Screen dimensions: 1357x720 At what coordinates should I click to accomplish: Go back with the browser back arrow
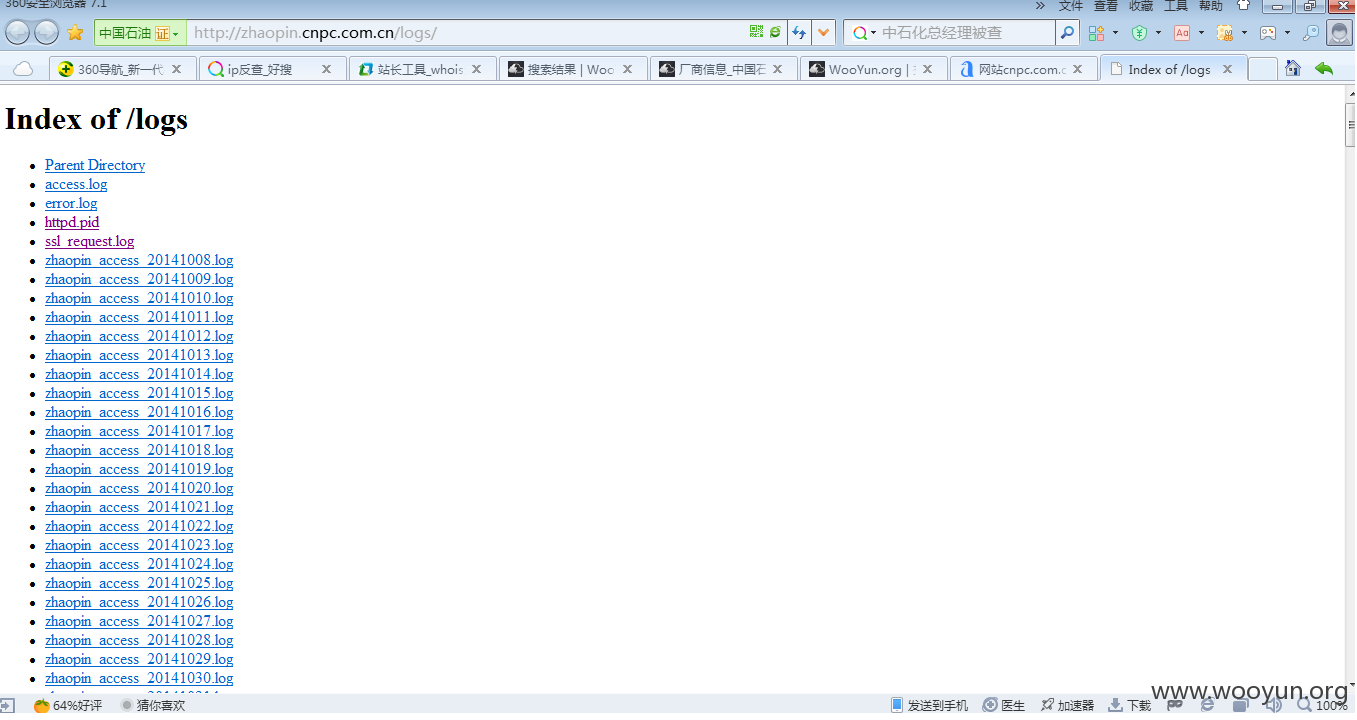(17, 33)
